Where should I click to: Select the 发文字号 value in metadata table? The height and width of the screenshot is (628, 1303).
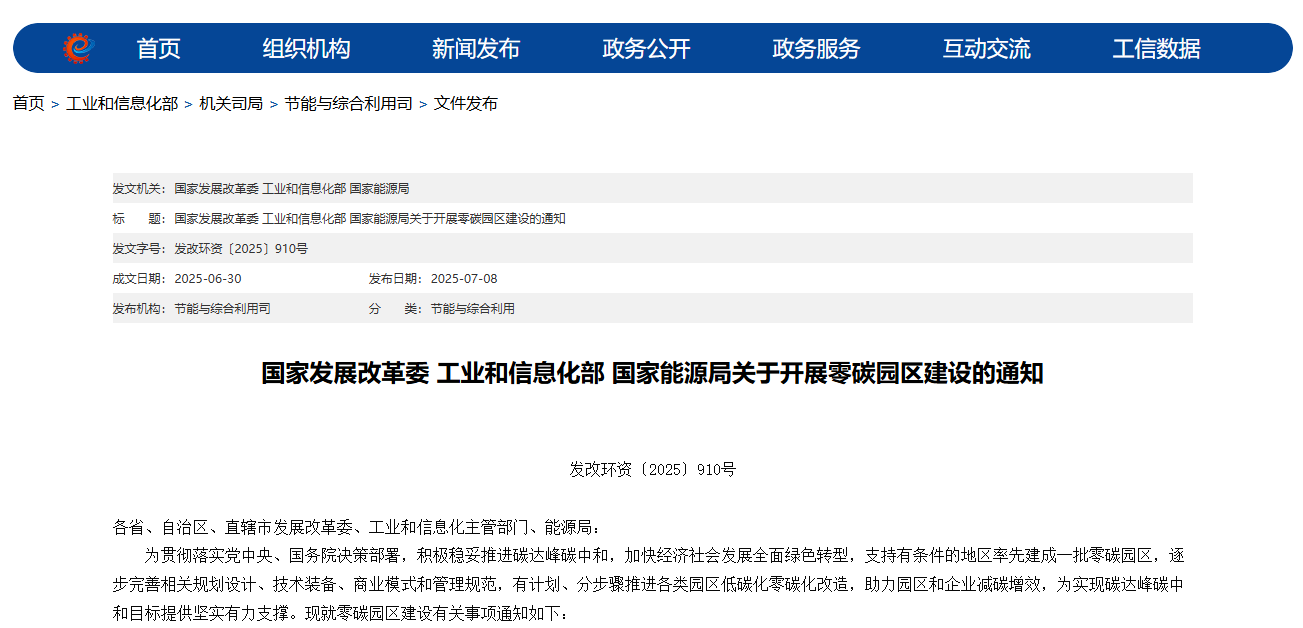point(241,248)
